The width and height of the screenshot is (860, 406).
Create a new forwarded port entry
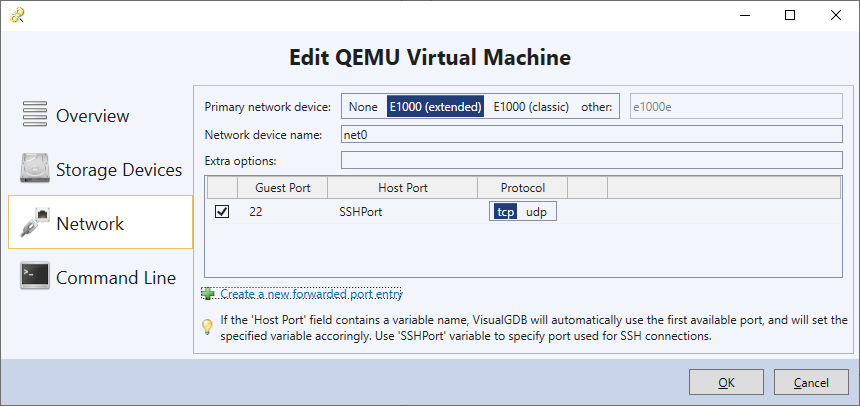pos(312,294)
